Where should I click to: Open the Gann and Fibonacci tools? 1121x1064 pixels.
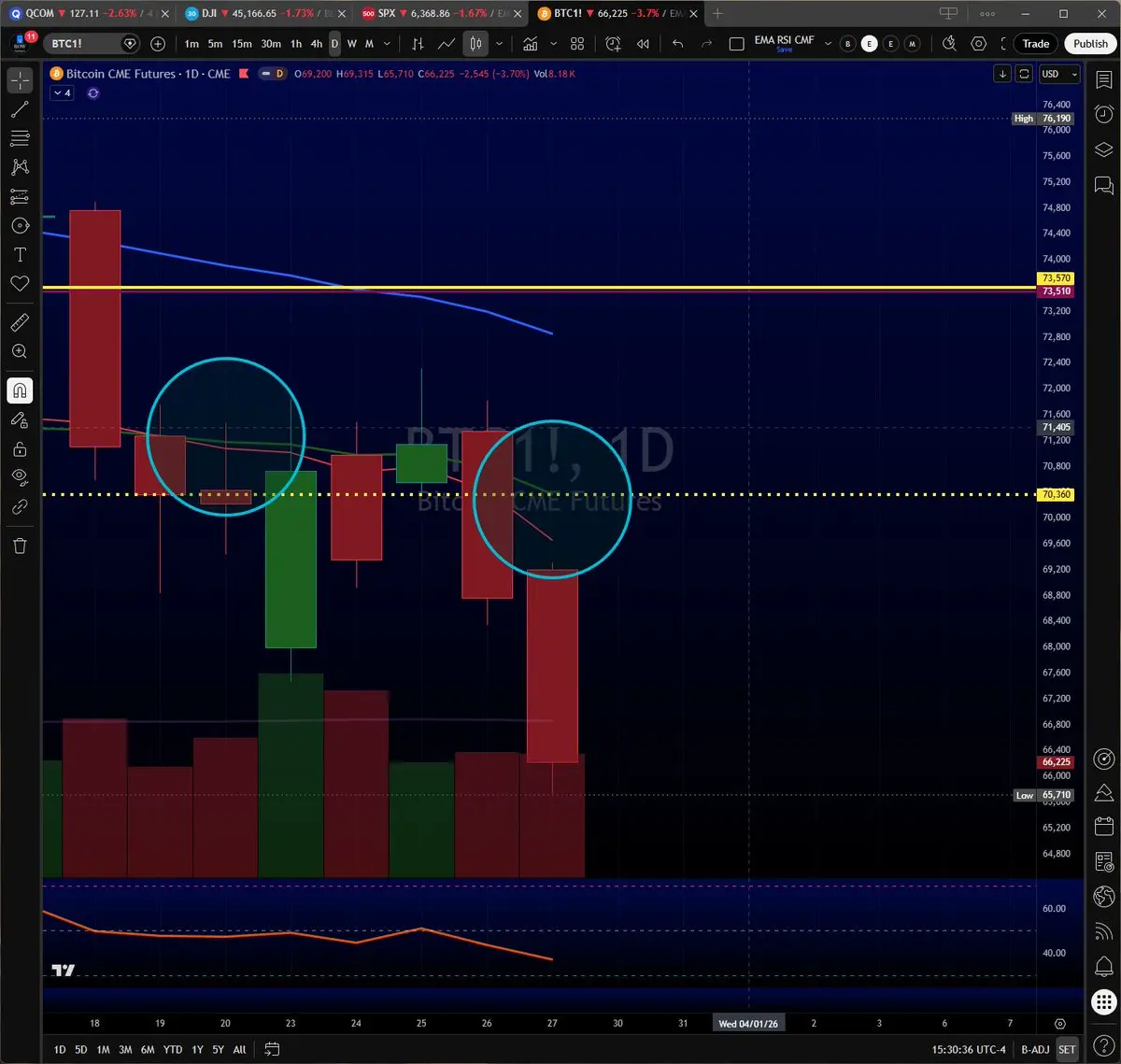(x=20, y=139)
